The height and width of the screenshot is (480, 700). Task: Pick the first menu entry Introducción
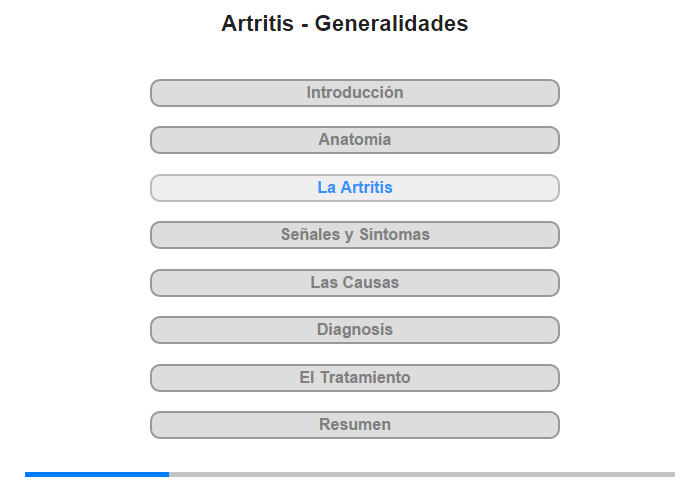pos(354,93)
